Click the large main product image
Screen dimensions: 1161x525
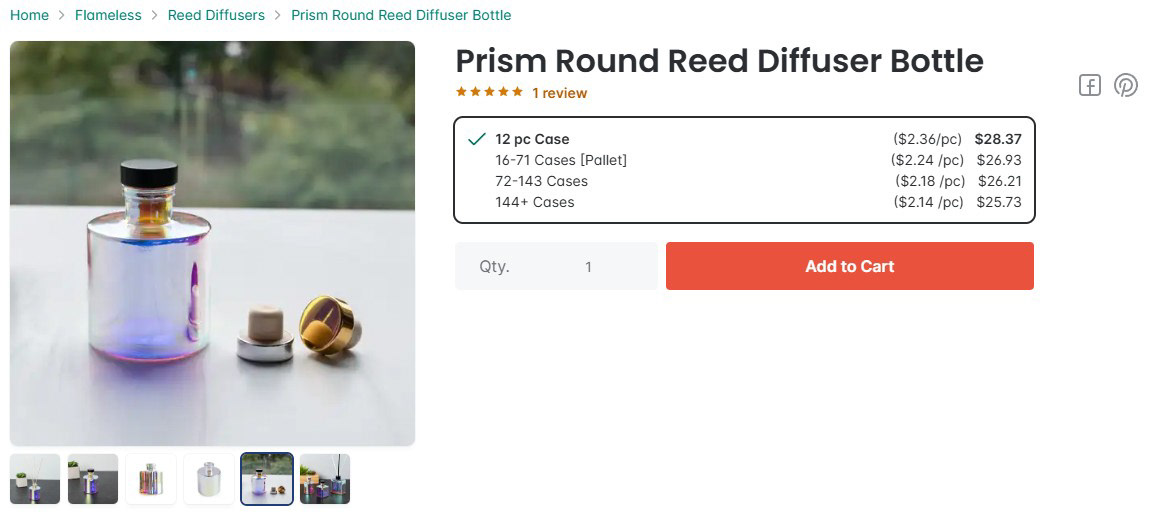[x=212, y=243]
